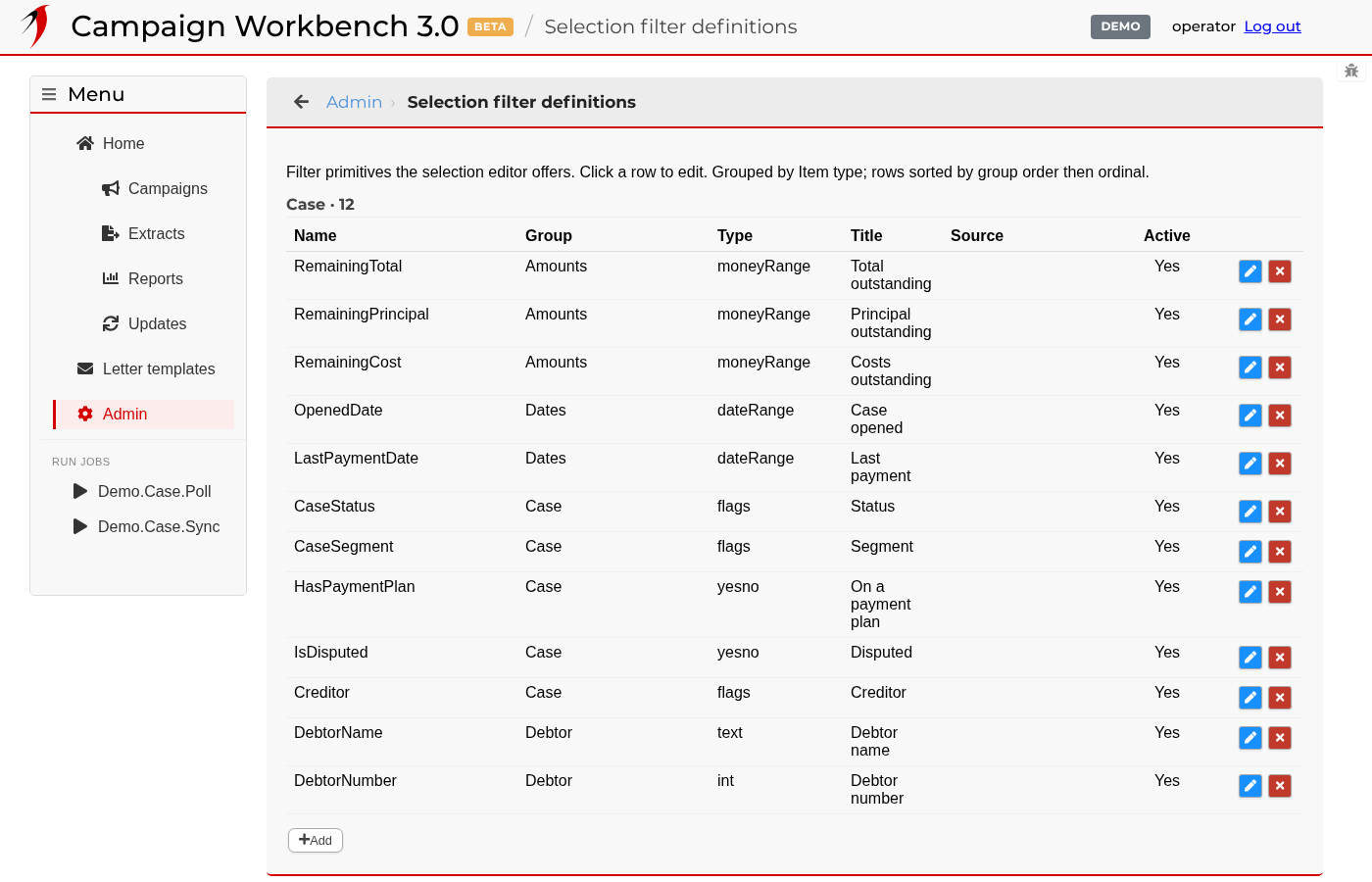Delete the LastPaymentDate filter row

[x=1280, y=464]
